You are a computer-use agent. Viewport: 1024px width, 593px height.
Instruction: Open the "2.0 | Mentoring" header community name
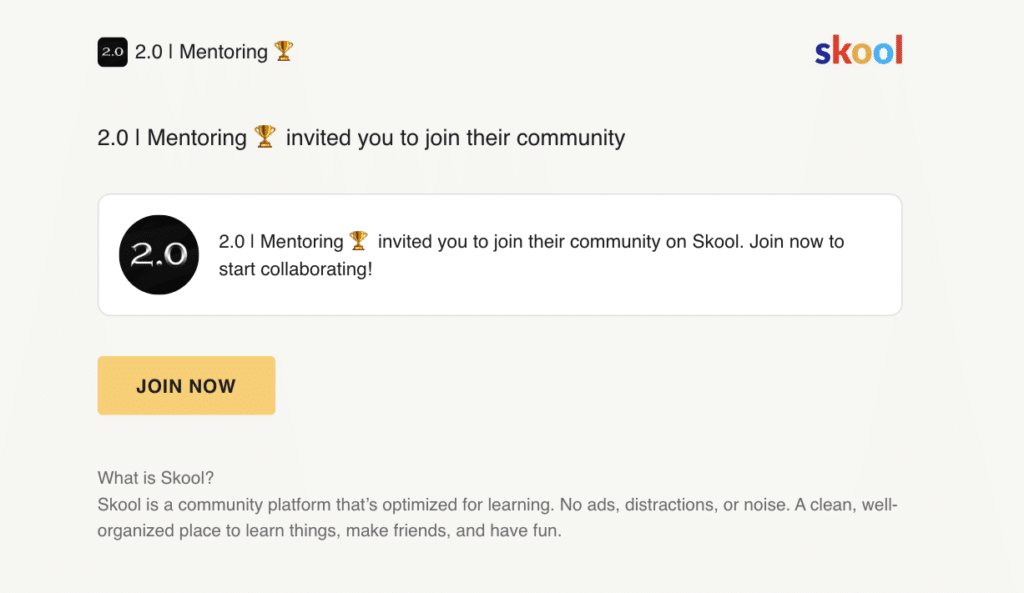(201, 52)
